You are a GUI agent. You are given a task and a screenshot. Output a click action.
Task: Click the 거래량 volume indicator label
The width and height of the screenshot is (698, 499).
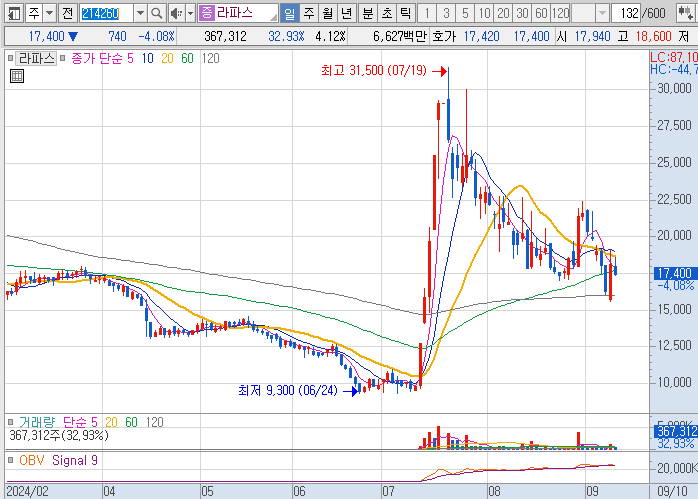pos(37,422)
